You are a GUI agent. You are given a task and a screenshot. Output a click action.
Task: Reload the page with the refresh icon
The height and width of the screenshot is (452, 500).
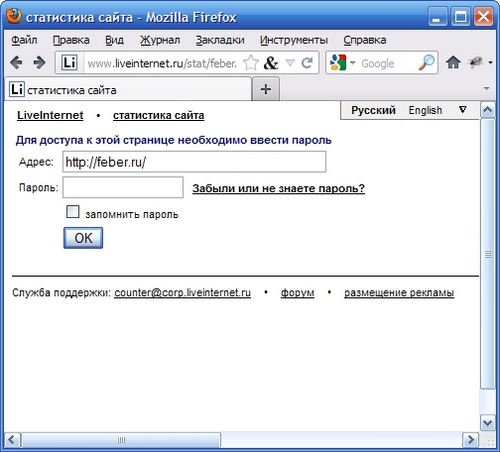point(307,63)
